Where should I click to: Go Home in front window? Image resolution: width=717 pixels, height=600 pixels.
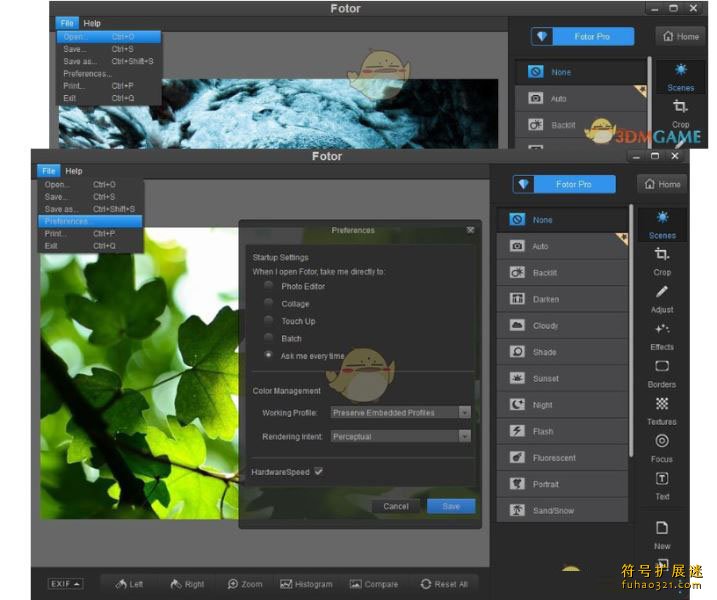[662, 184]
